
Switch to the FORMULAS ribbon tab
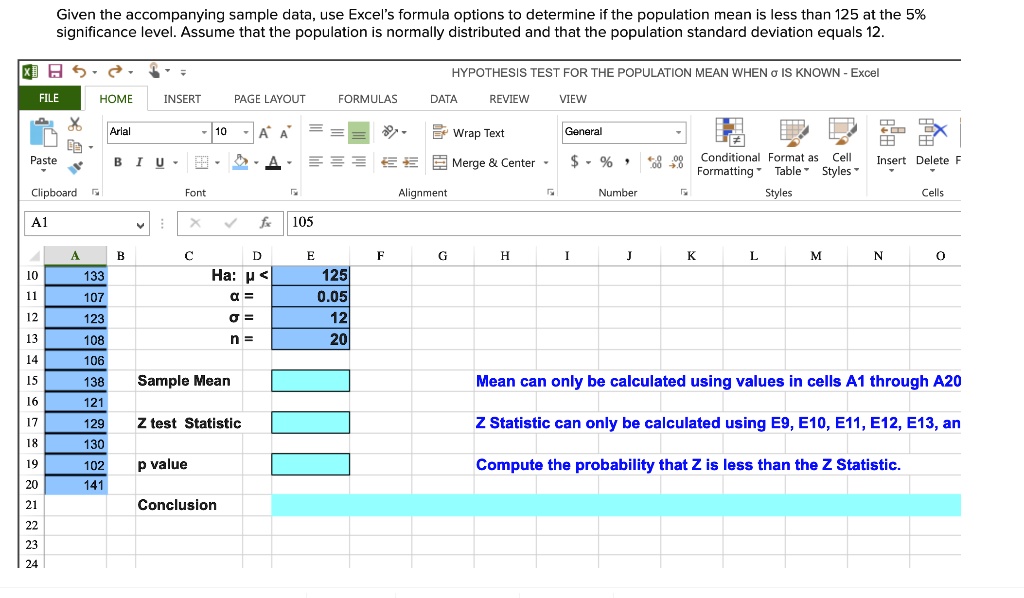[x=367, y=99]
